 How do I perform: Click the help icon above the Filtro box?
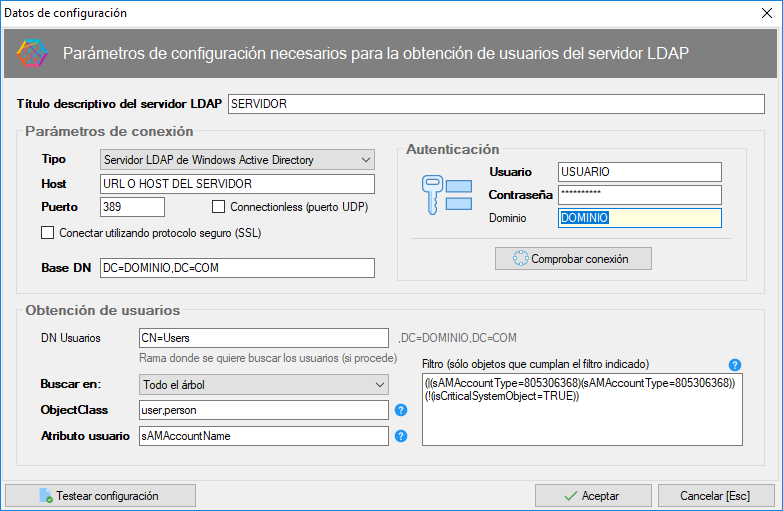[x=735, y=364]
